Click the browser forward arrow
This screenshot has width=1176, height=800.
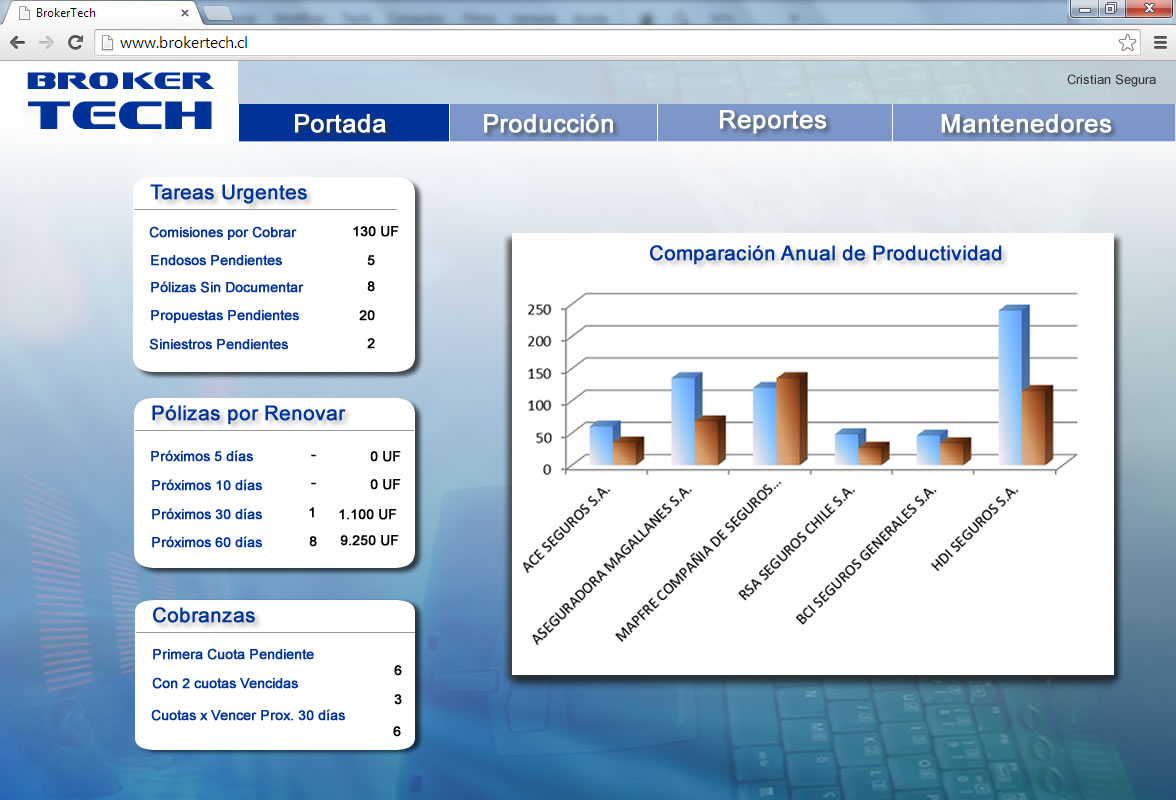click(x=46, y=43)
